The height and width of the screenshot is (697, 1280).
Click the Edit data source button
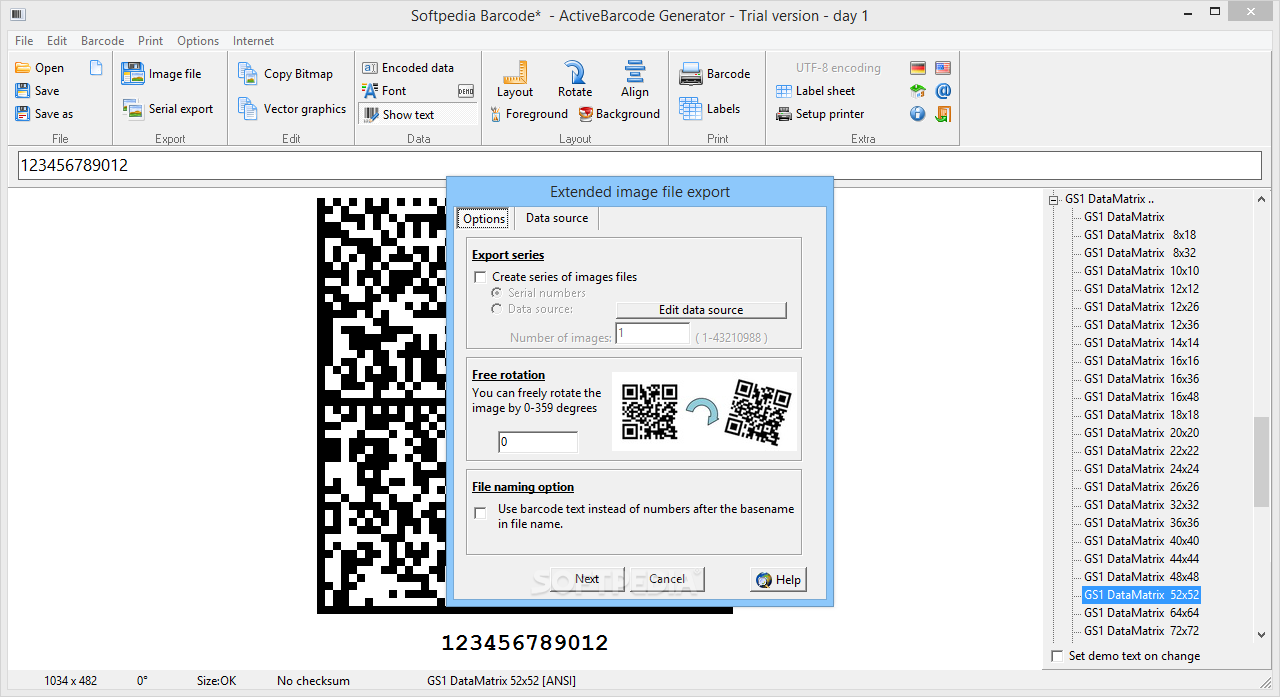point(701,310)
